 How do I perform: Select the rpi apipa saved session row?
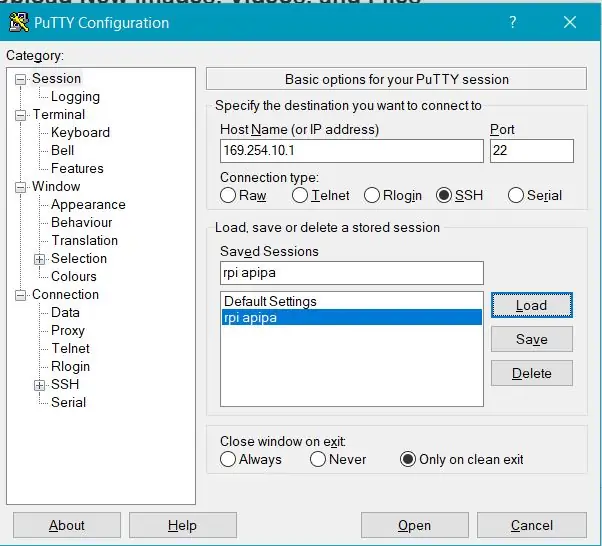click(x=352, y=318)
